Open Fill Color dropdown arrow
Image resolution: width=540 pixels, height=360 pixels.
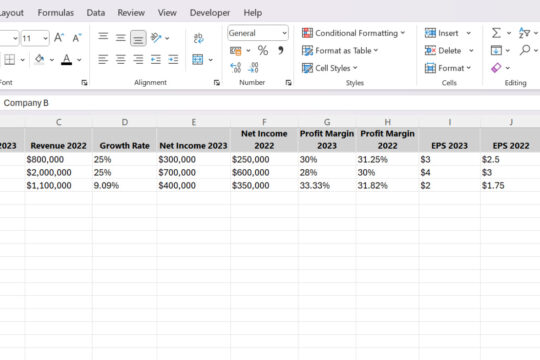(52, 60)
